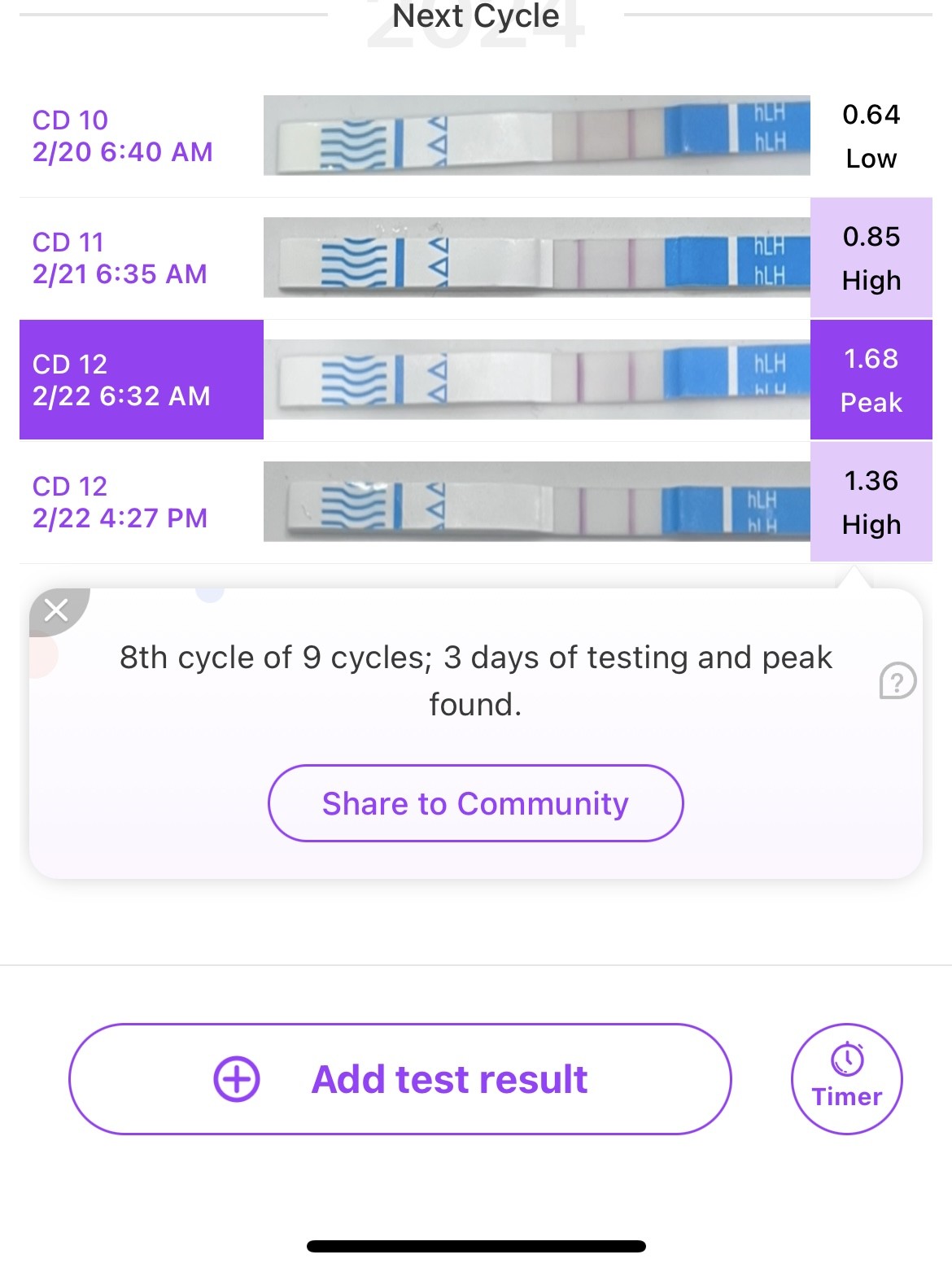
Task: Open the CD 11 test strip photo
Action: [536, 257]
